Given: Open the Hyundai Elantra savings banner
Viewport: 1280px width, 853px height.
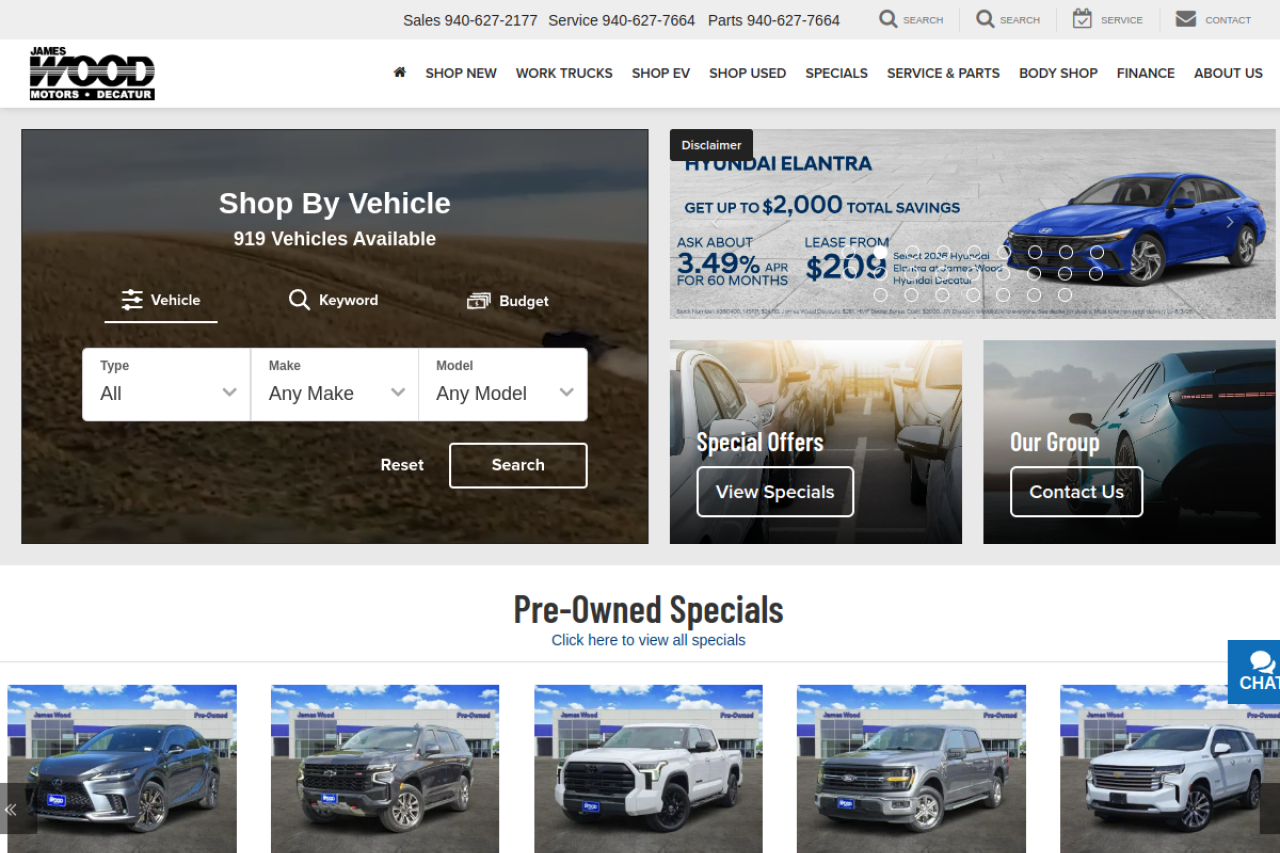Looking at the screenshot, I should (x=972, y=224).
